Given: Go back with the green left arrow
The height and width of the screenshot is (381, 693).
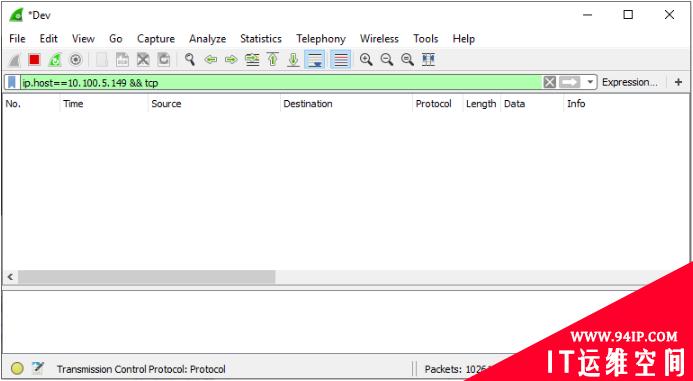Looking at the screenshot, I should (211, 59).
